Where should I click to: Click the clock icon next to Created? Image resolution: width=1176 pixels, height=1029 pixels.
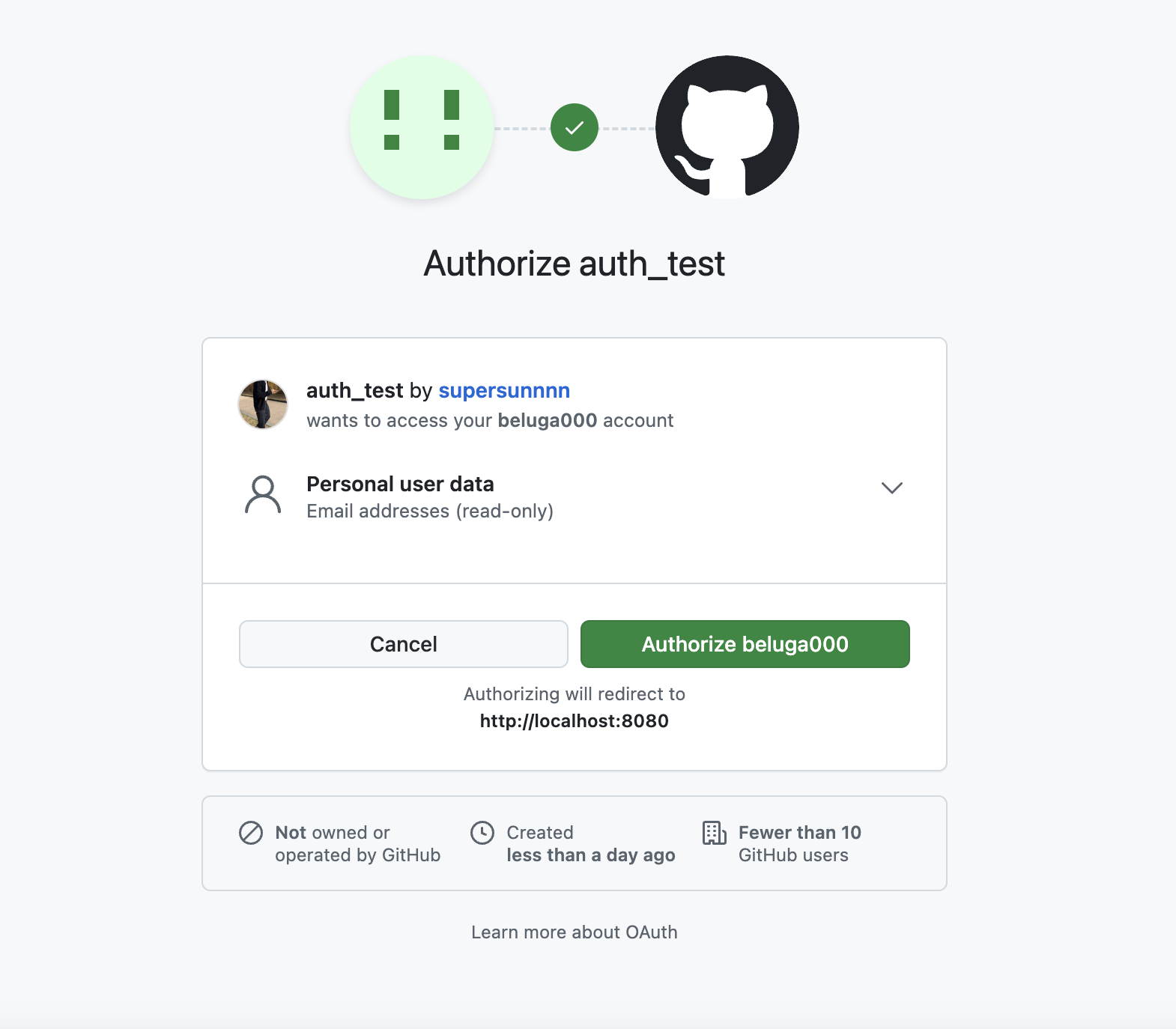482,833
